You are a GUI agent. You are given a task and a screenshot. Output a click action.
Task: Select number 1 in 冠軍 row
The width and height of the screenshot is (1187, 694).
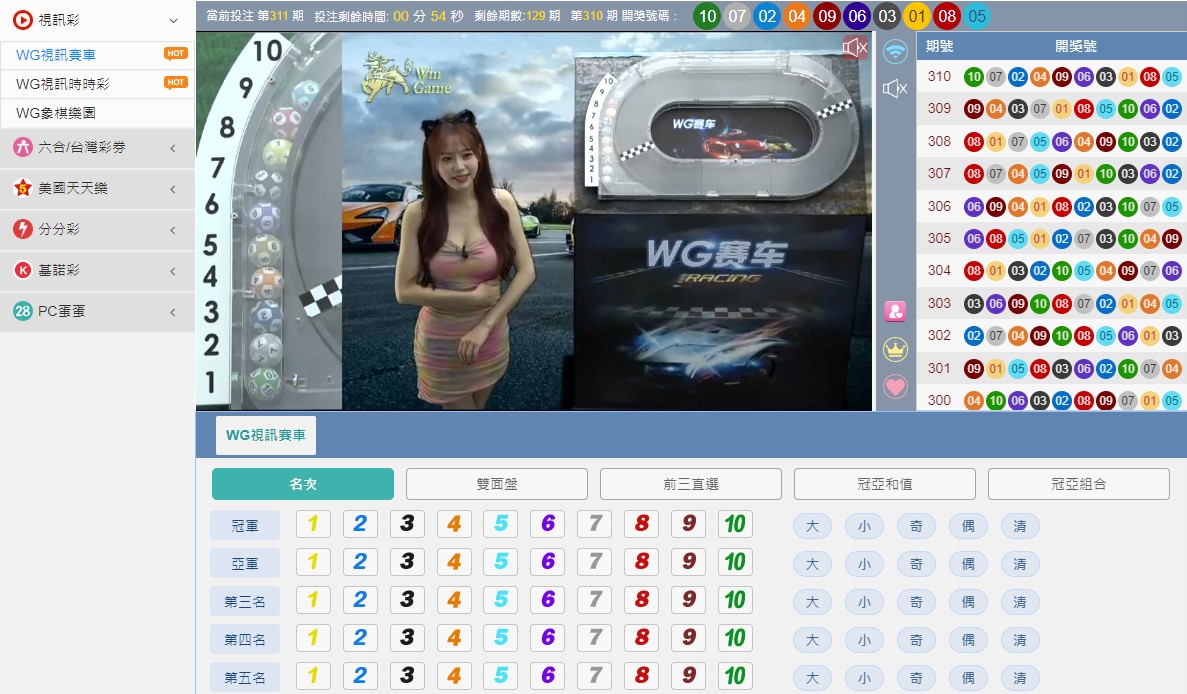tap(313, 524)
